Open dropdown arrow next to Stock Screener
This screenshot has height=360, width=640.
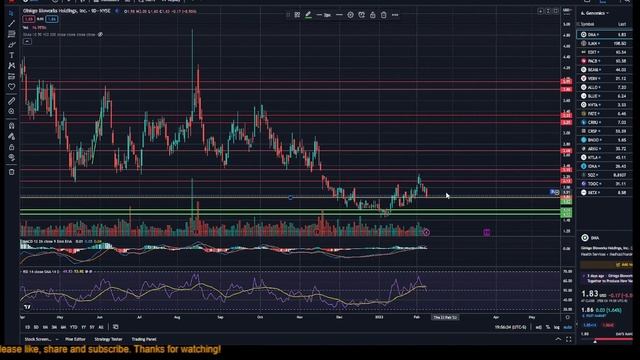coord(57,339)
